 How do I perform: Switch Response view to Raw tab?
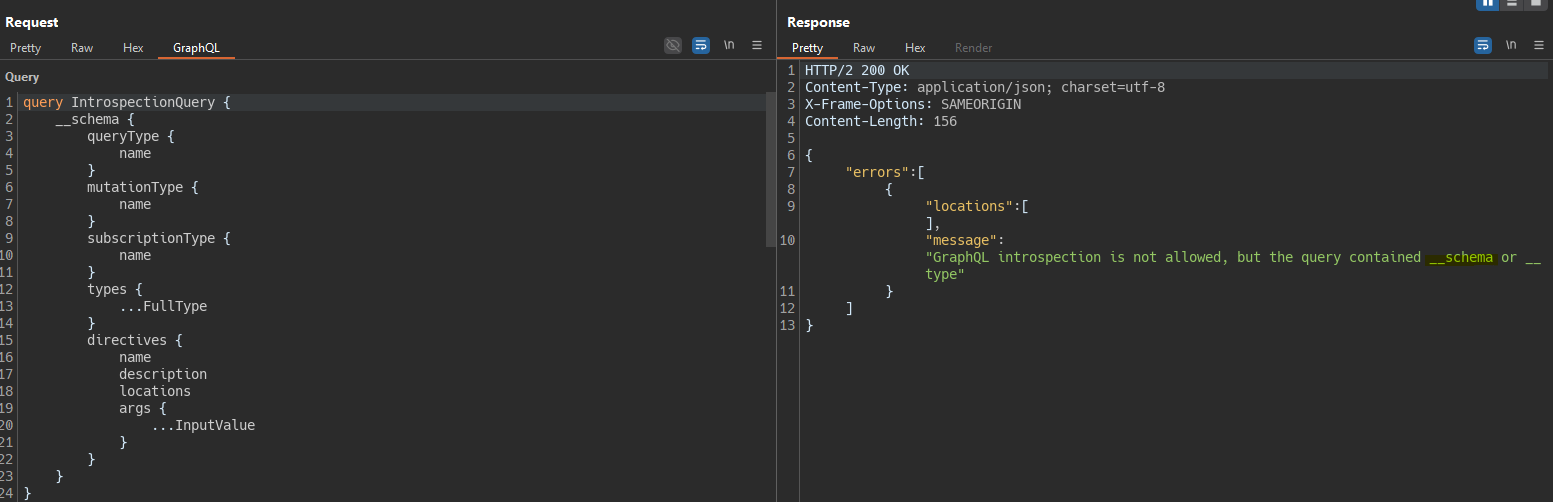coord(864,48)
